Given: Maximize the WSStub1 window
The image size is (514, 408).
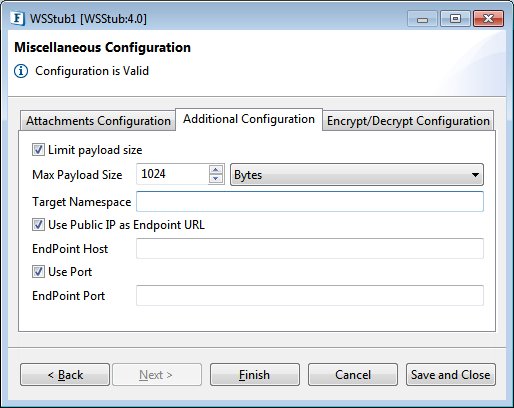Looking at the screenshot, I should pos(455,19).
